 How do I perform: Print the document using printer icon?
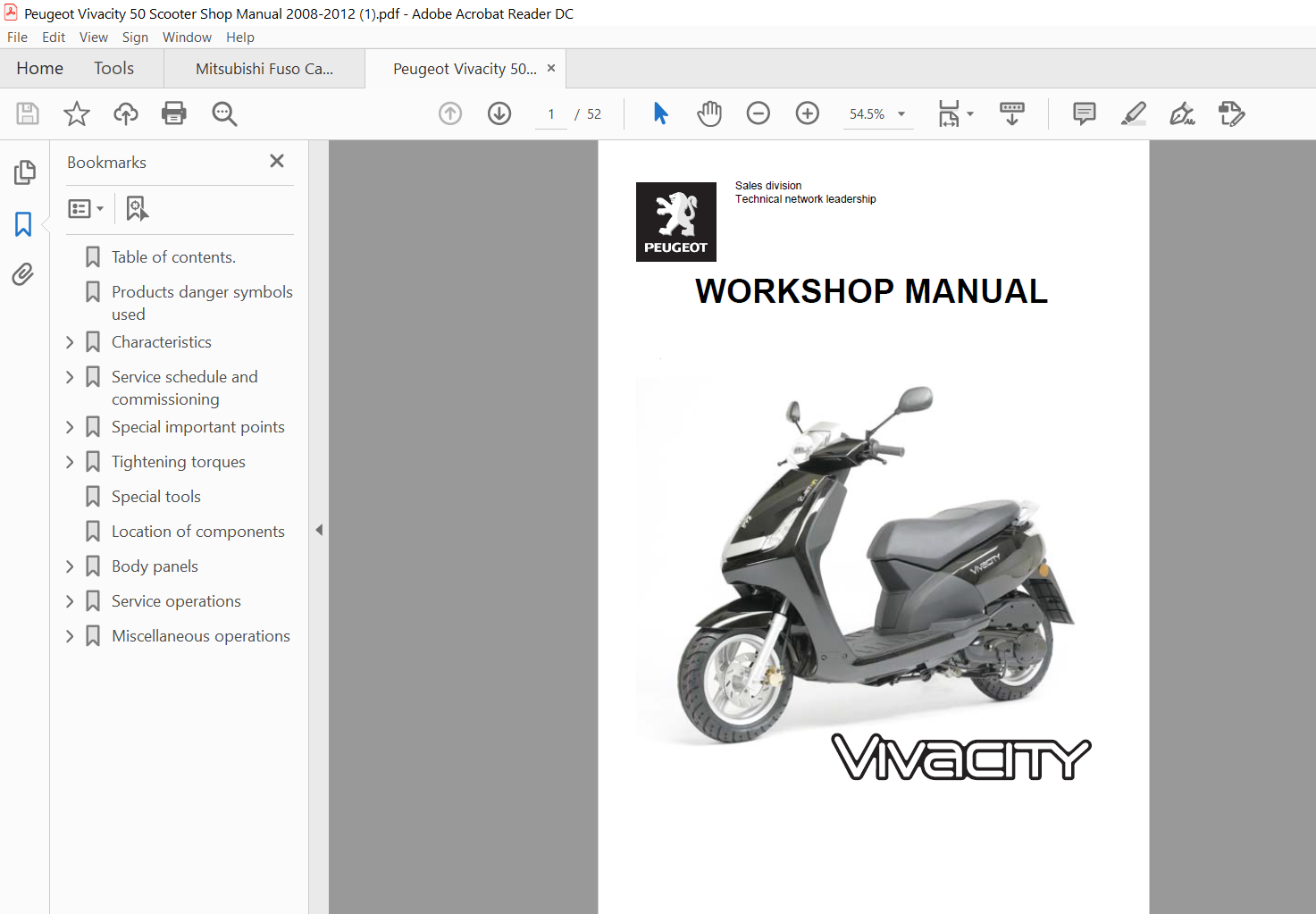click(x=174, y=113)
